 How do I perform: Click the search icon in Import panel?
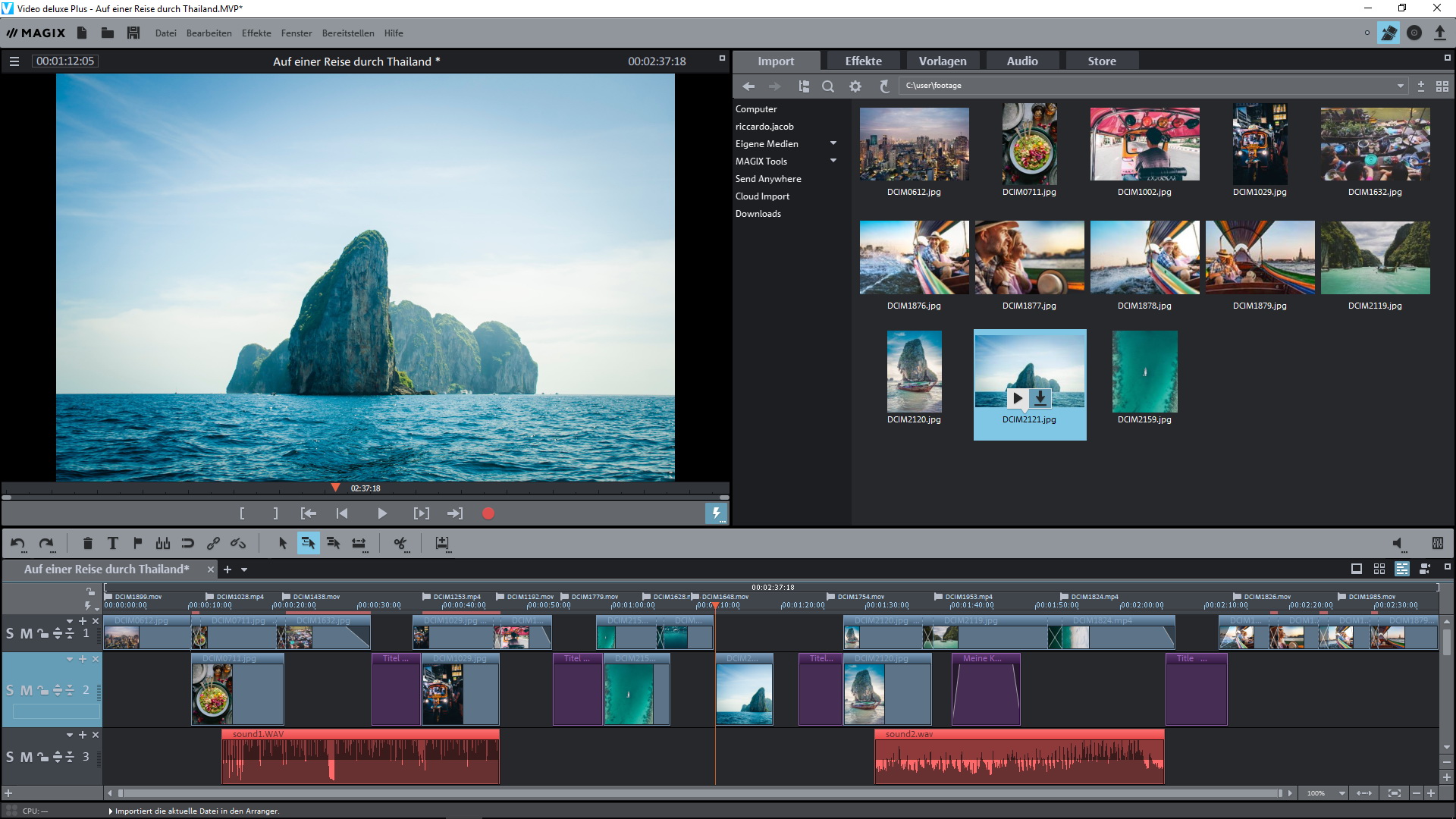click(x=828, y=86)
